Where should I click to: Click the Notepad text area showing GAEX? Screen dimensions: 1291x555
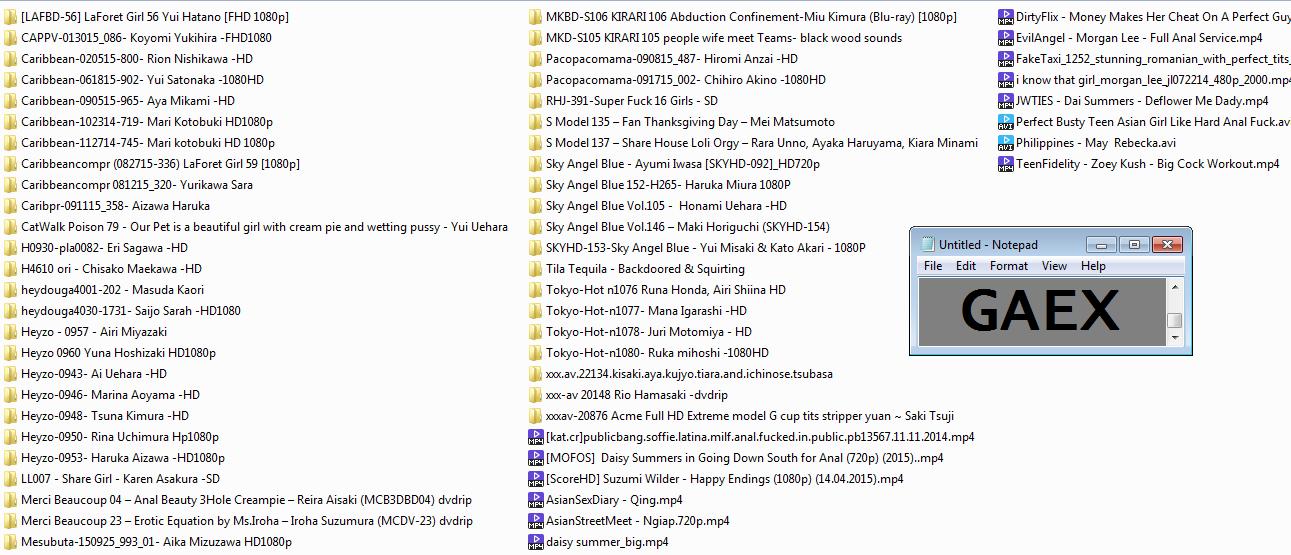click(1042, 312)
